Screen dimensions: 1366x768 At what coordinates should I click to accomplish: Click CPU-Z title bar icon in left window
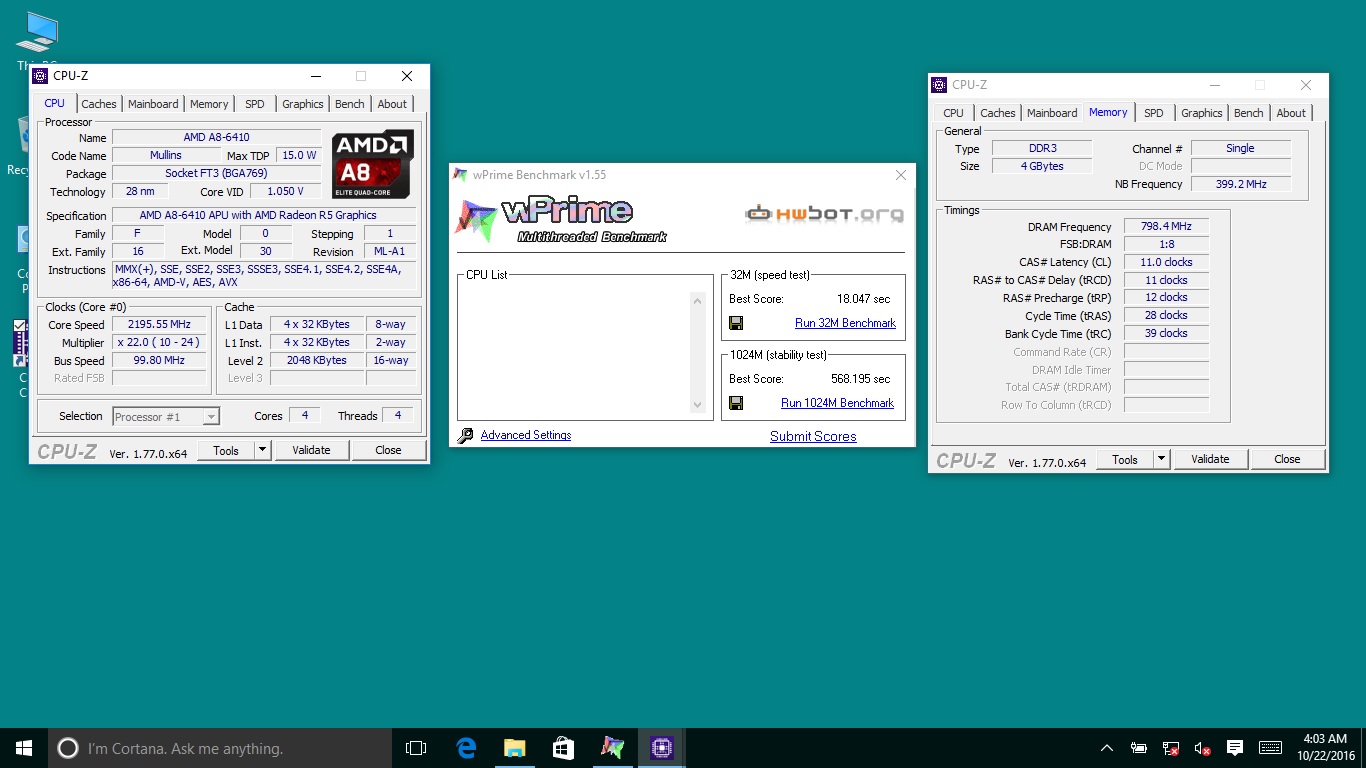click(40, 76)
